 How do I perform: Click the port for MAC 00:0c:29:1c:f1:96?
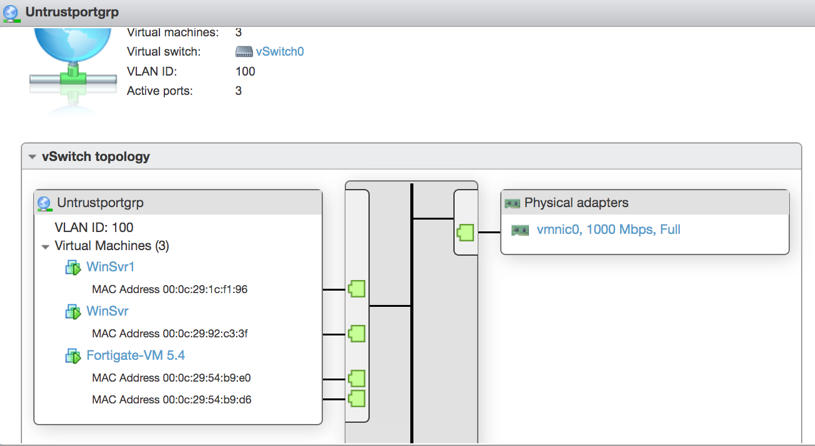(357, 289)
